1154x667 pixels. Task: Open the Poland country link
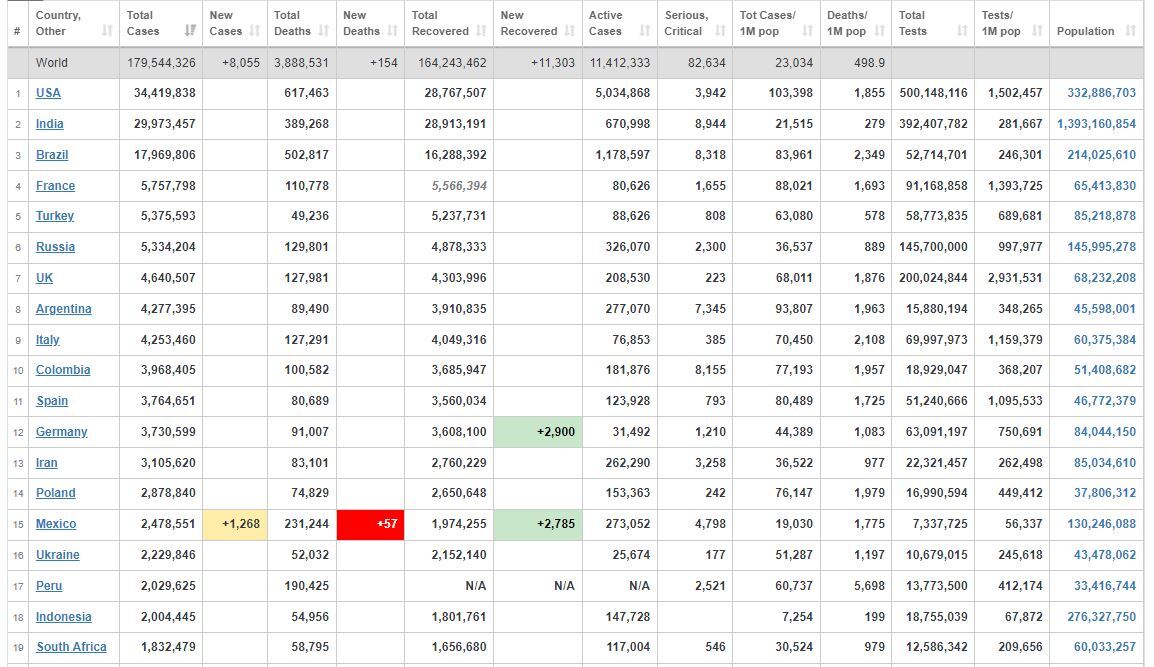(x=56, y=493)
